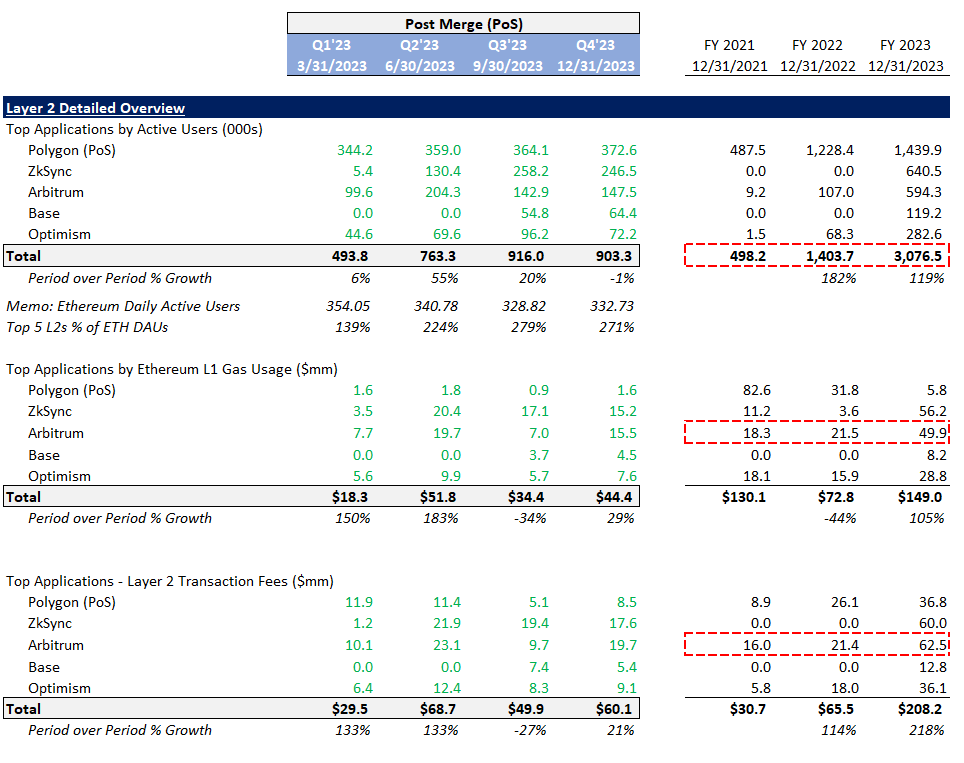Select the 279% L2 share cell
The width and height of the screenshot is (964, 763).
(x=529, y=327)
